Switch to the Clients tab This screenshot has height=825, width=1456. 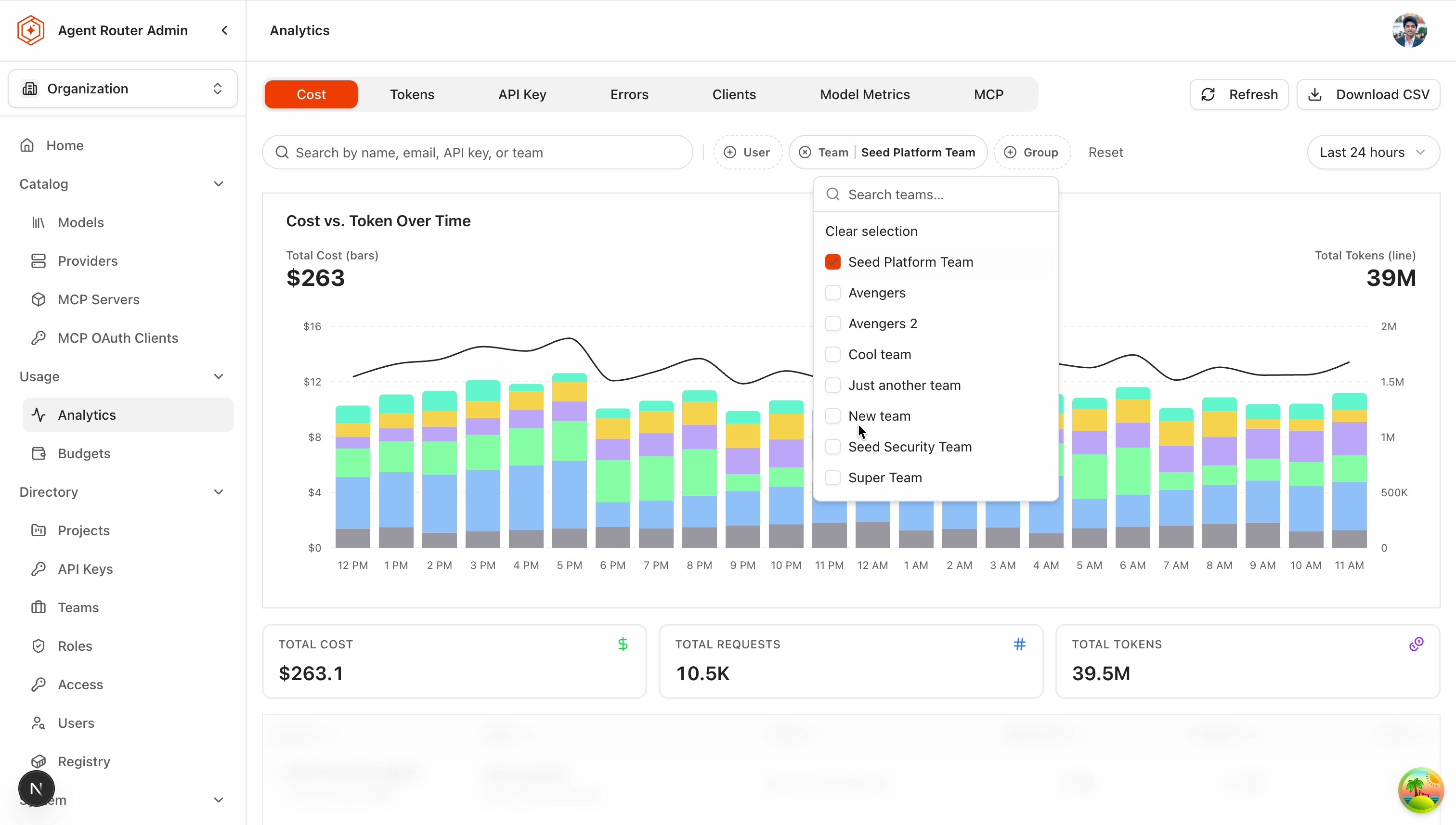(734, 95)
